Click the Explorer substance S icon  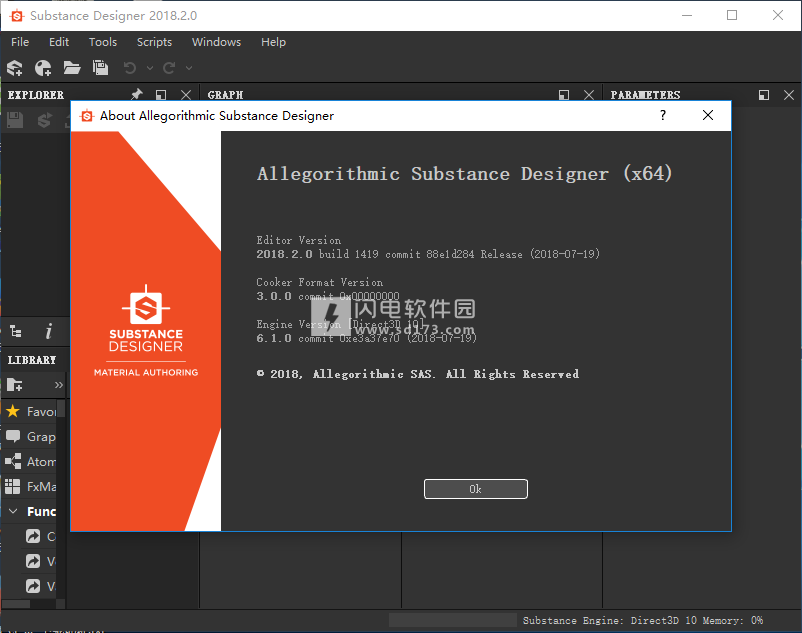(44, 120)
